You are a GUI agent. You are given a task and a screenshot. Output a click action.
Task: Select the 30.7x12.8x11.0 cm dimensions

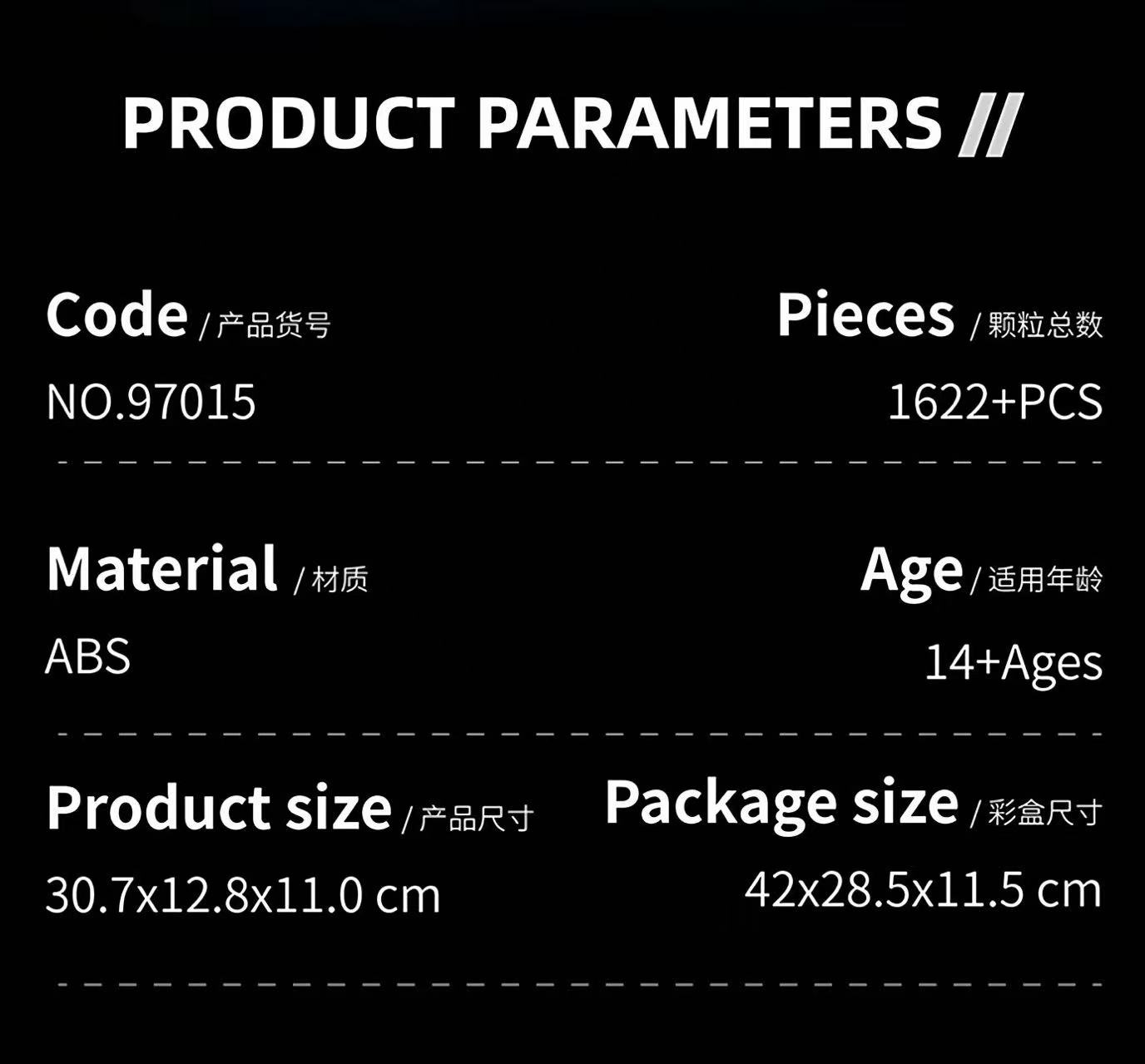[x=243, y=895]
